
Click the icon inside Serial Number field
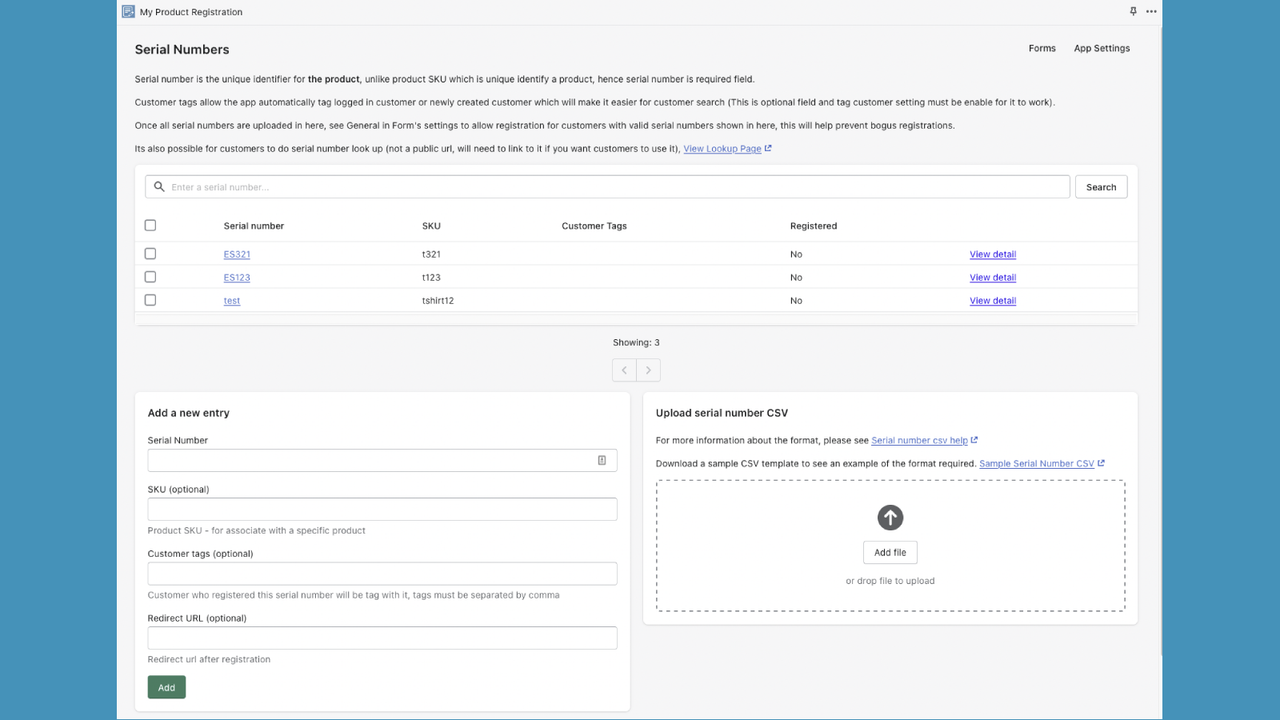602,460
